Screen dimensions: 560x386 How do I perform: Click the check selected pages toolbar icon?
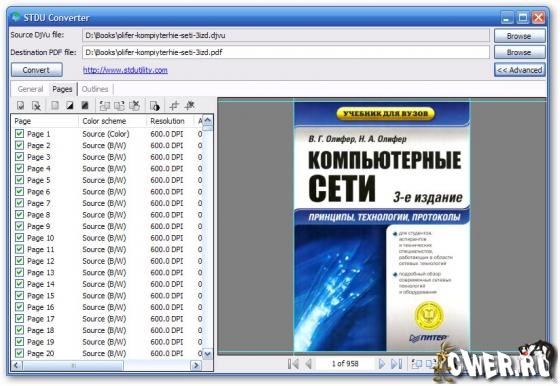(21, 106)
